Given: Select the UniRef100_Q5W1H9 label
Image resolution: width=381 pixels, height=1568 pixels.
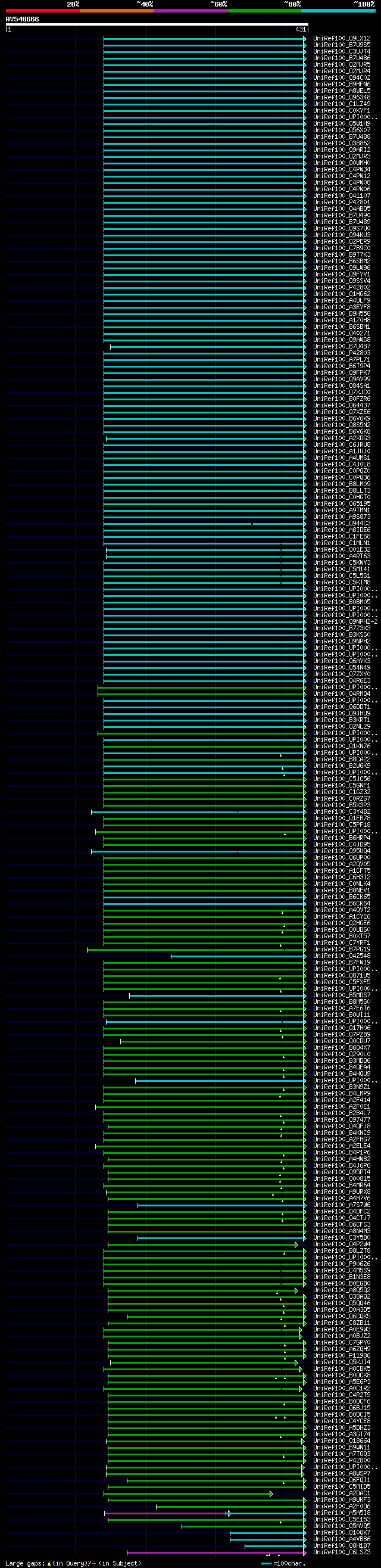Looking at the screenshot, I should click(342, 123).
